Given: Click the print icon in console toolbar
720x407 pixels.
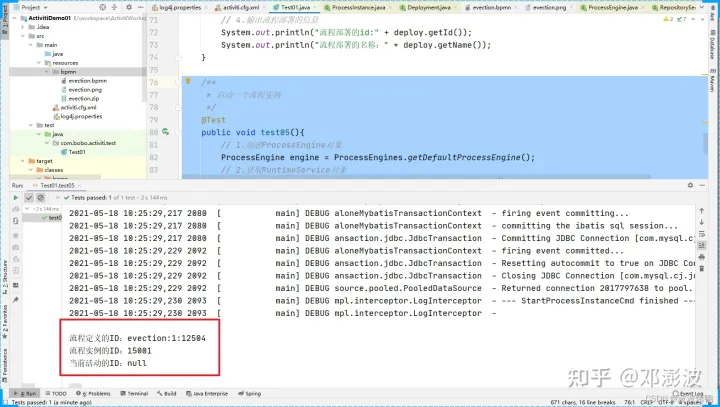Looking at the screenshot, I should tap(702, 257).
